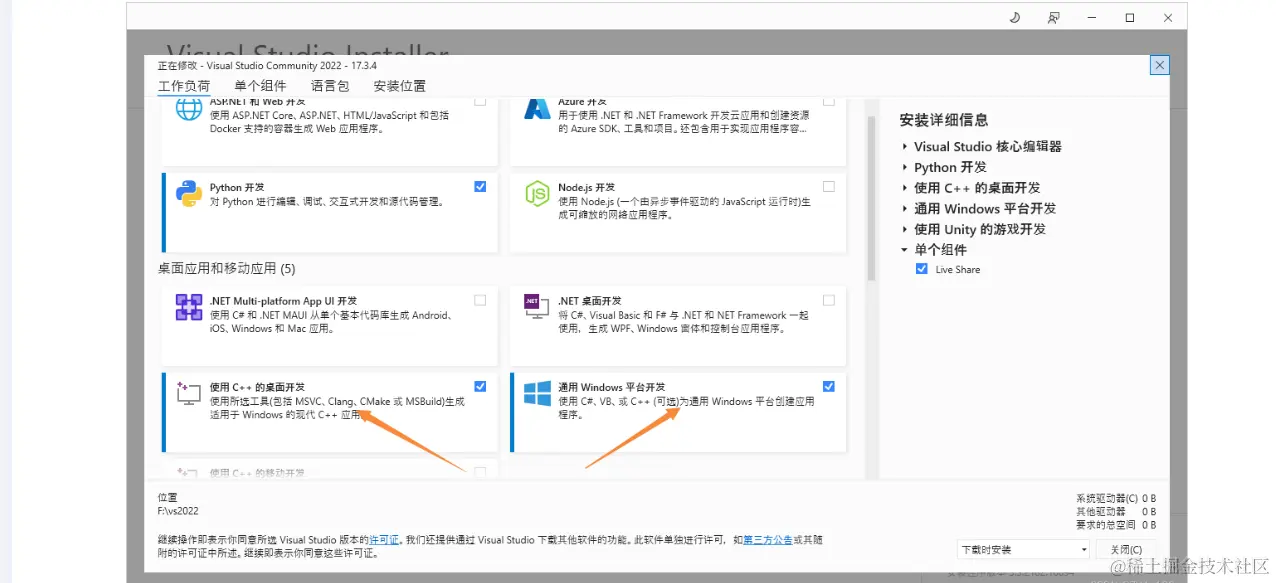Expand Python 开发 in installation details

904,167
